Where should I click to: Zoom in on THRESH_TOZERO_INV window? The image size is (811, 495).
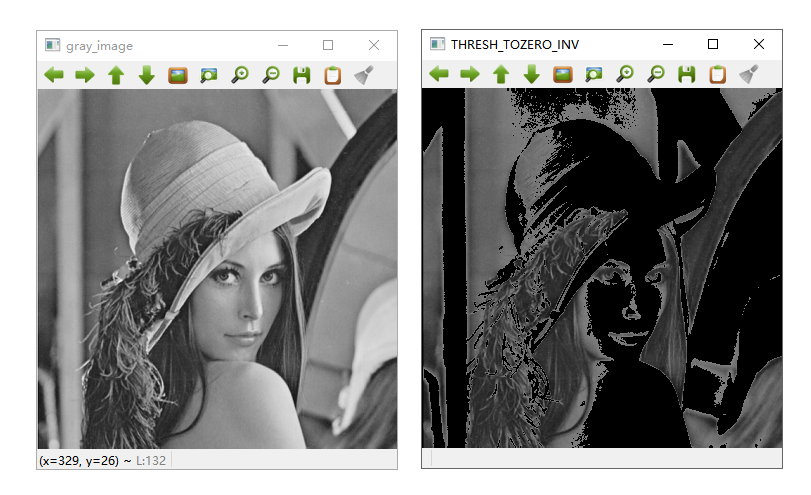[x=625, y=74]
